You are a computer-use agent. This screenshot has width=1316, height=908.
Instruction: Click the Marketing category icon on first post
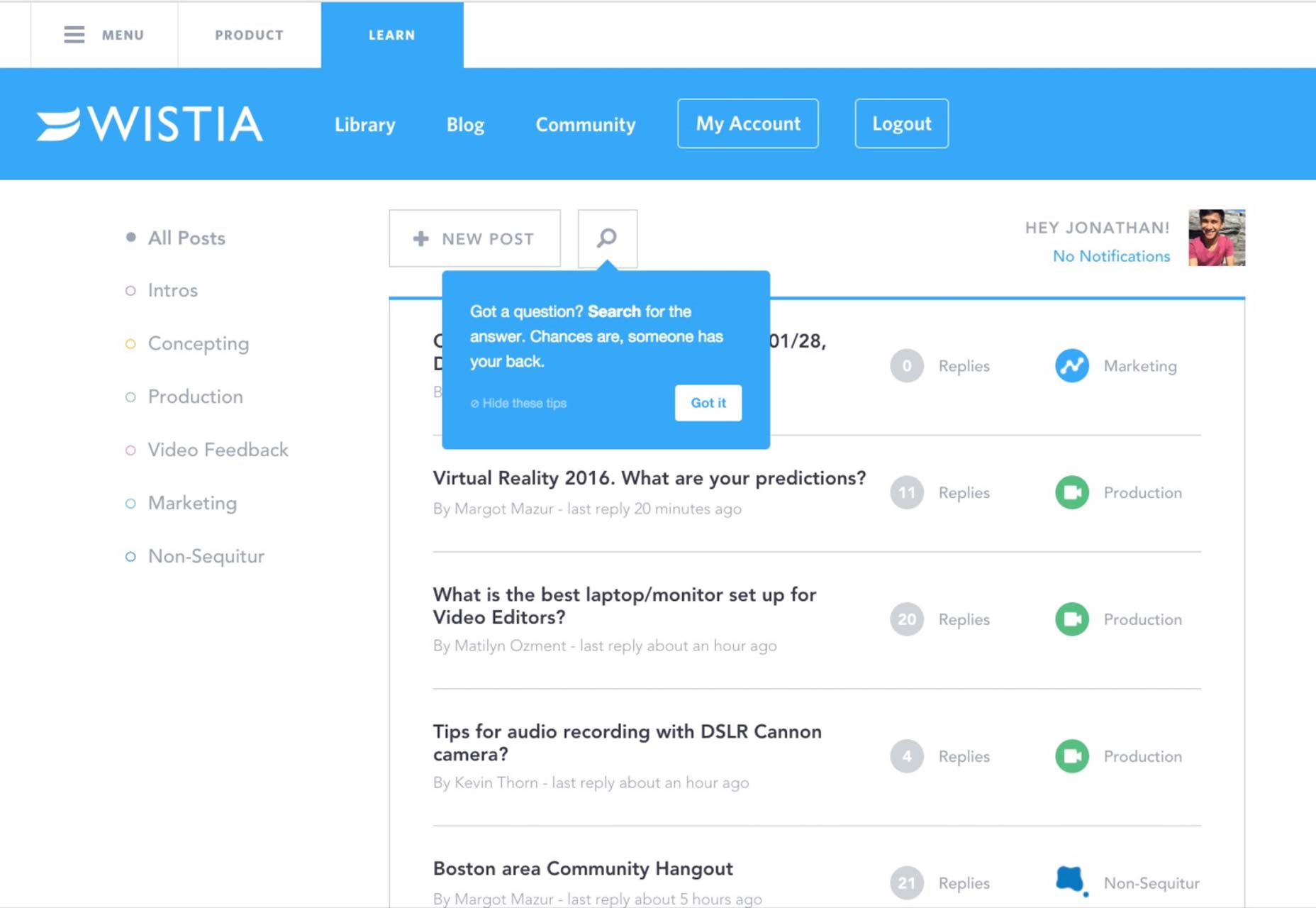[x=1072, y=366]
